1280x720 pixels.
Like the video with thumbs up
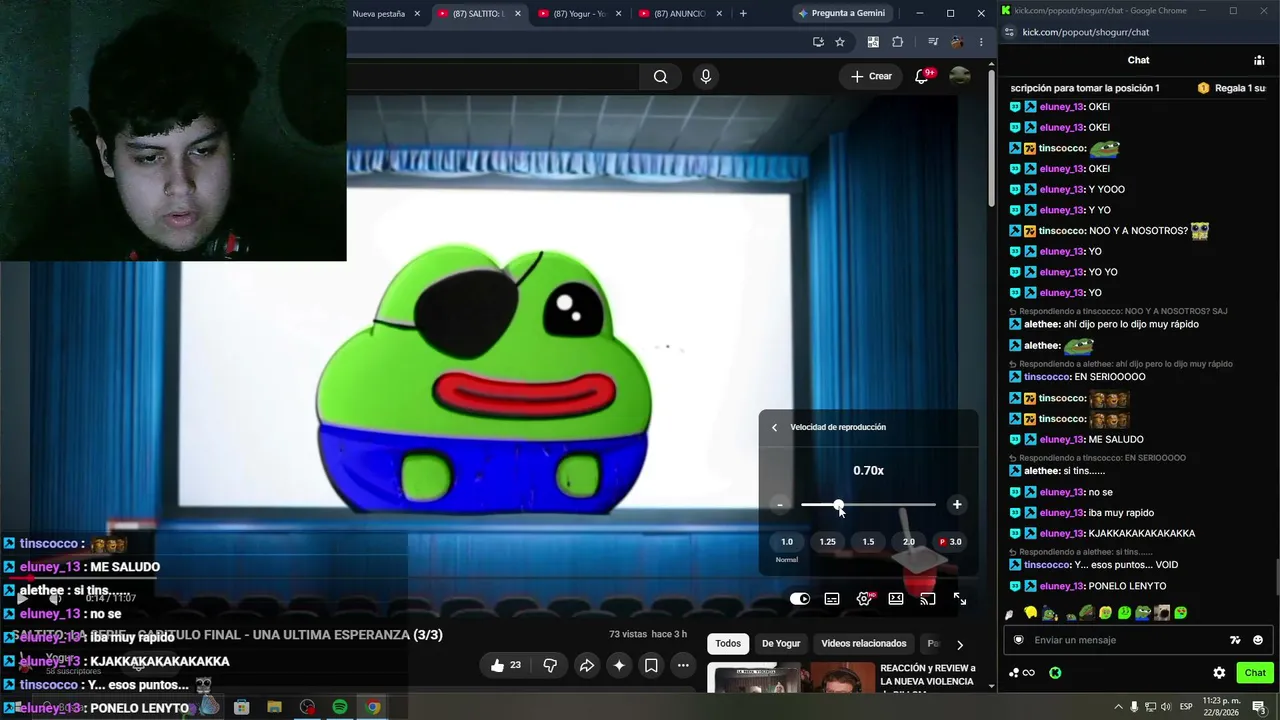point(506,665)
